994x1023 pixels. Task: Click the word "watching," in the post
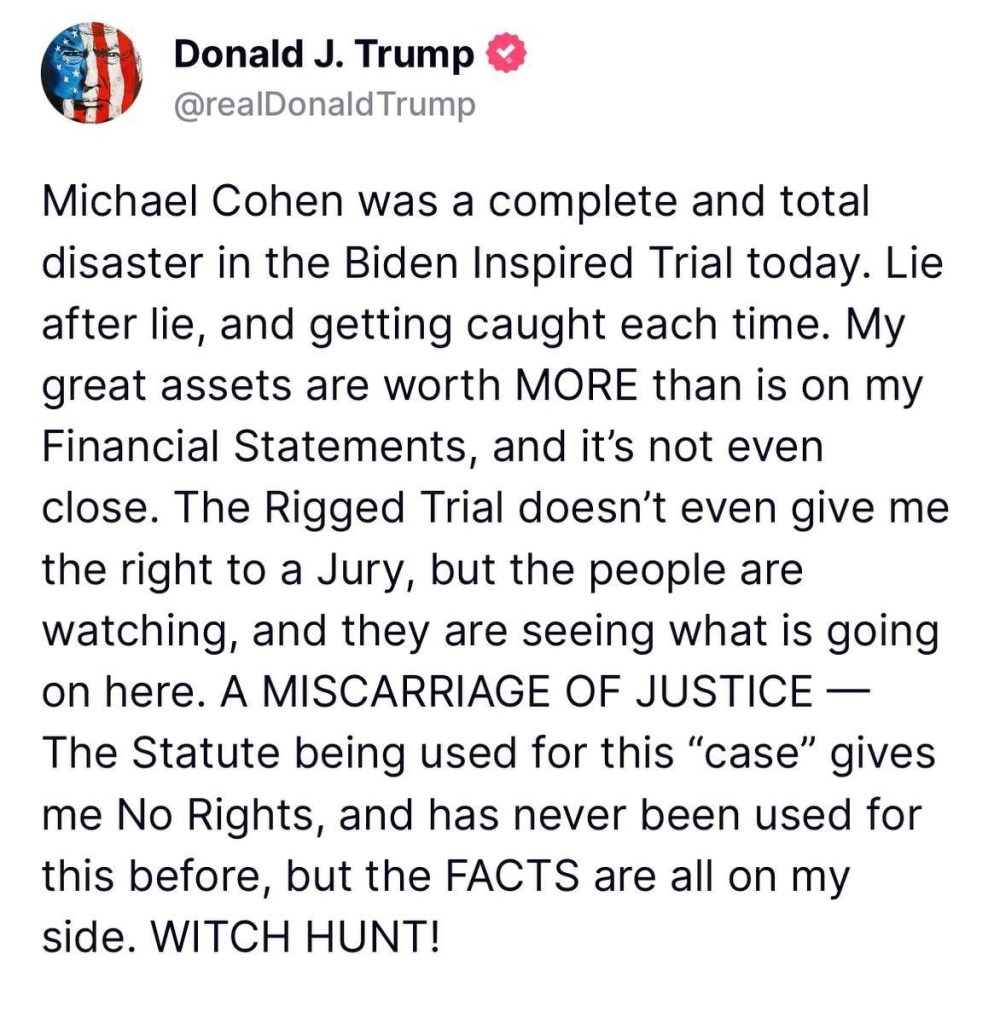click(138, 631)
